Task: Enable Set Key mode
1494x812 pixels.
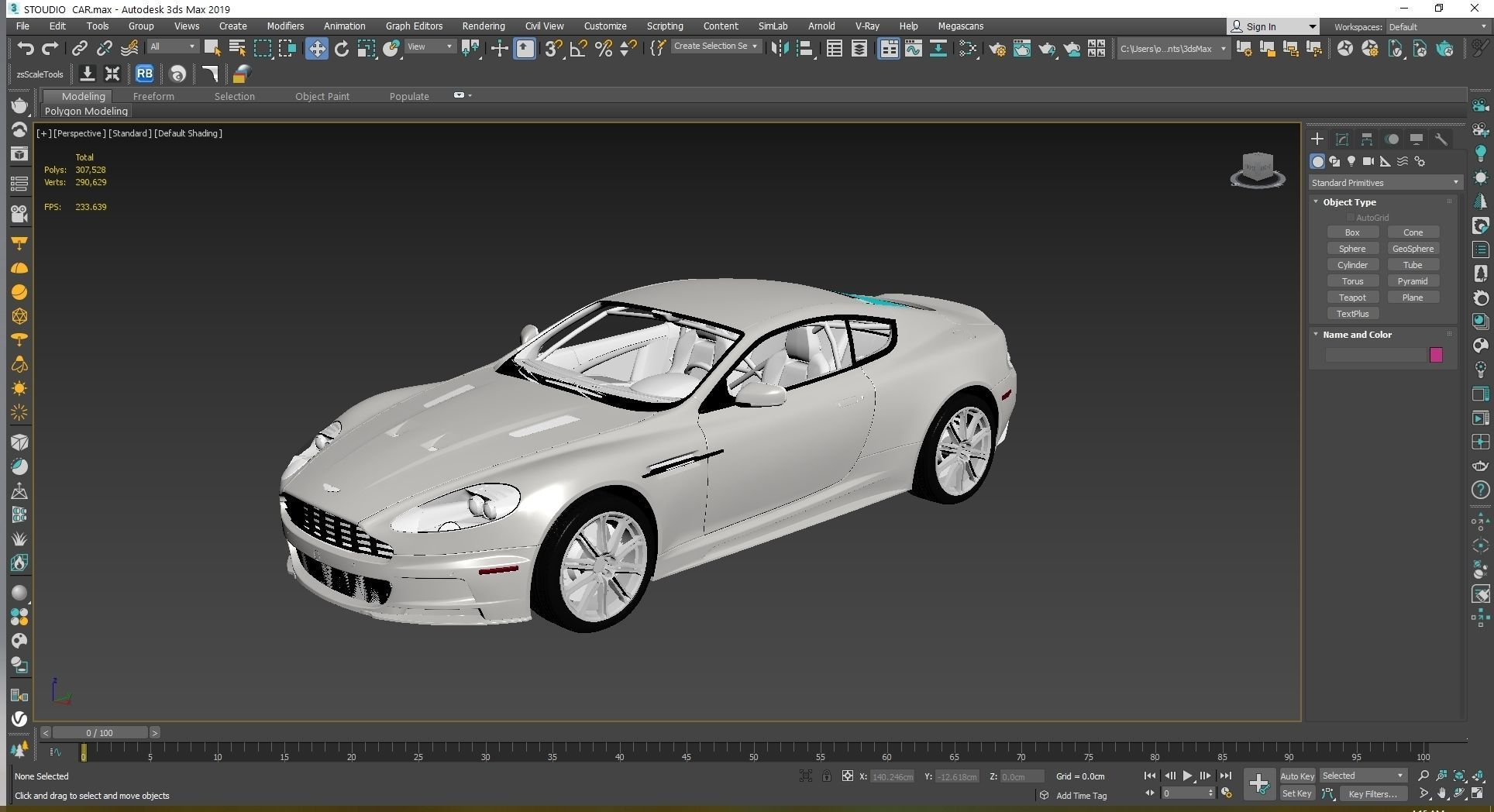Action: click(1297, 793)
